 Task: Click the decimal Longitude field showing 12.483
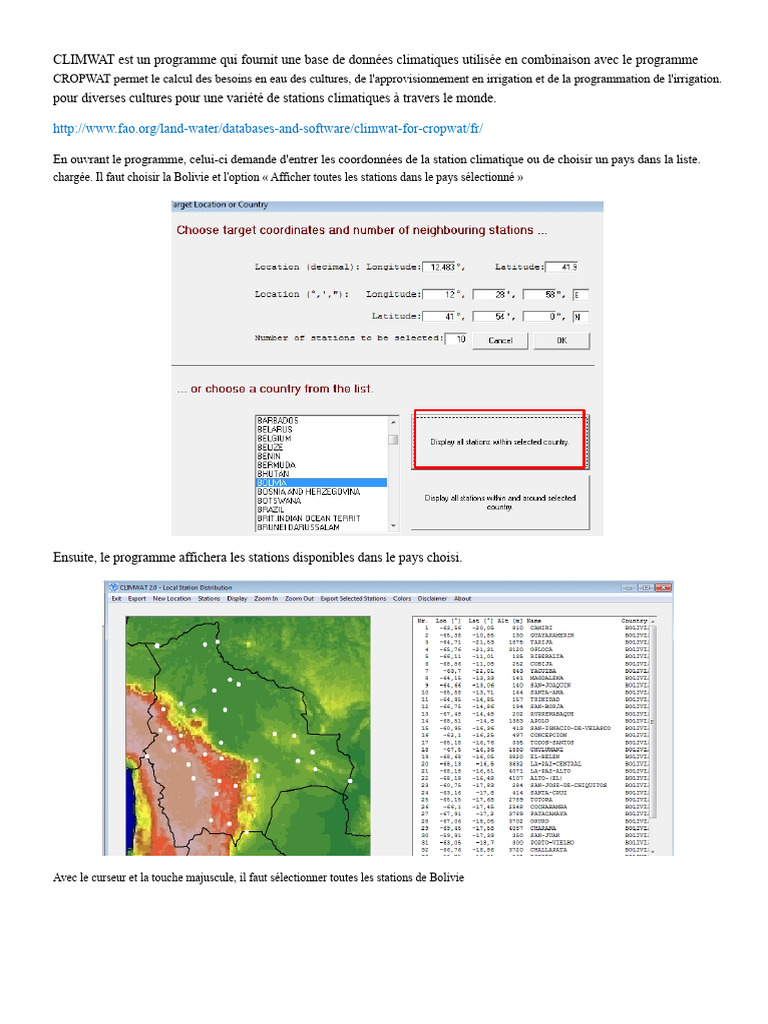[440, 267]
